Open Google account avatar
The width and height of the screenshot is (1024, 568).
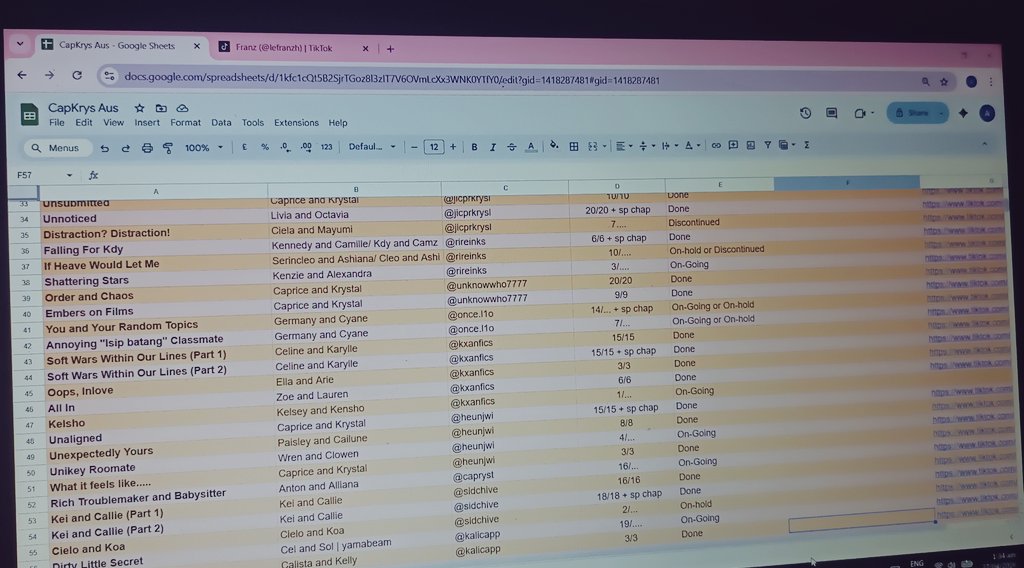coord(987,113)
